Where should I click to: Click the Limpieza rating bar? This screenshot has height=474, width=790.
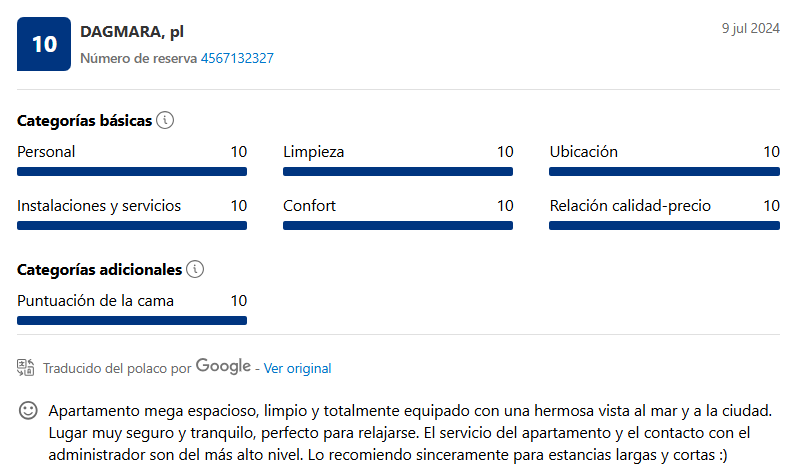coord(398,172)
